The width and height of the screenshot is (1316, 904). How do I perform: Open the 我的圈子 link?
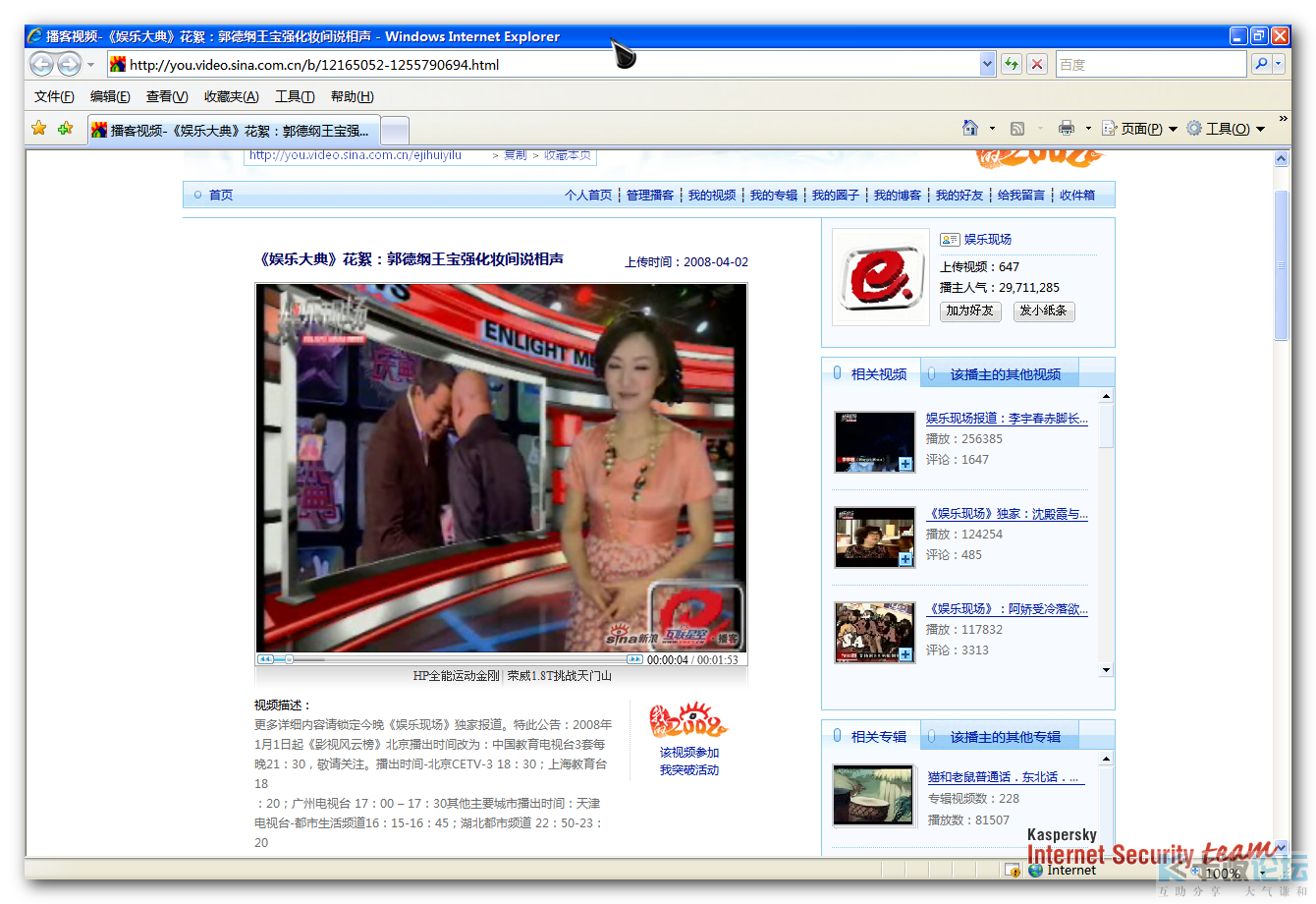(x=836, y=196)
